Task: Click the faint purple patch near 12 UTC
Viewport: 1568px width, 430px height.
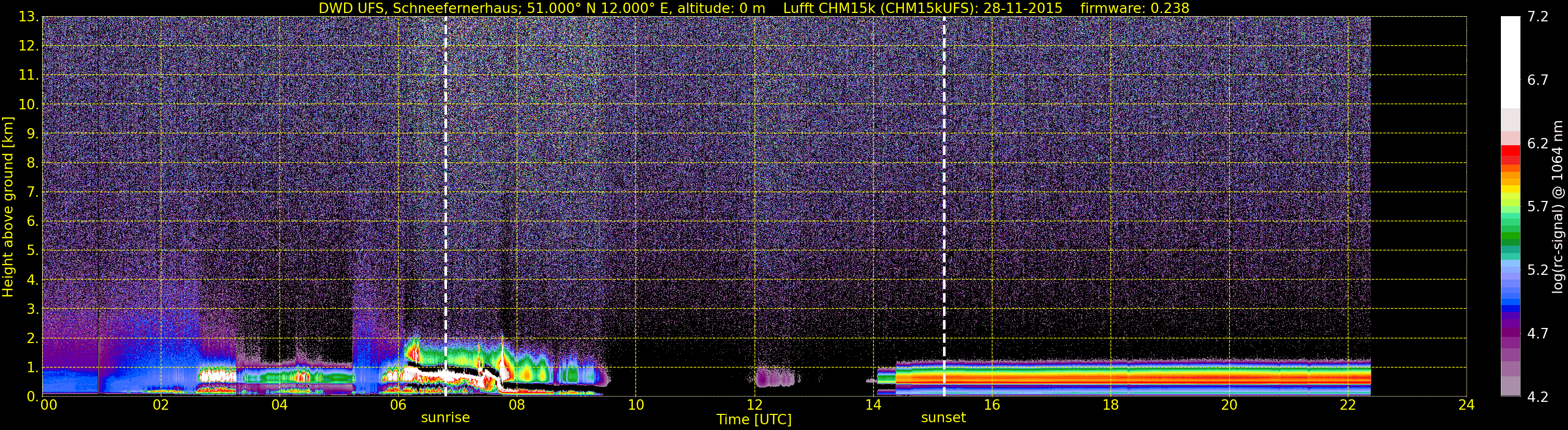Action: click(x=774, y=377)
